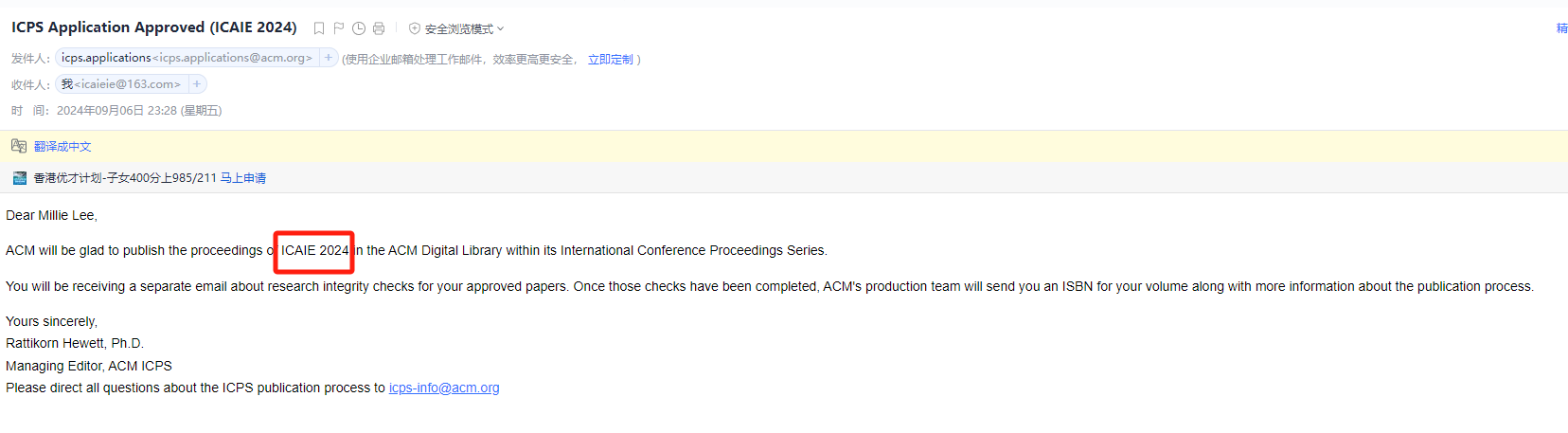This screenshot has width=1568, height=433.
Task: Click the highlighted ICAIE 2024 text
Action: point(314,251)
